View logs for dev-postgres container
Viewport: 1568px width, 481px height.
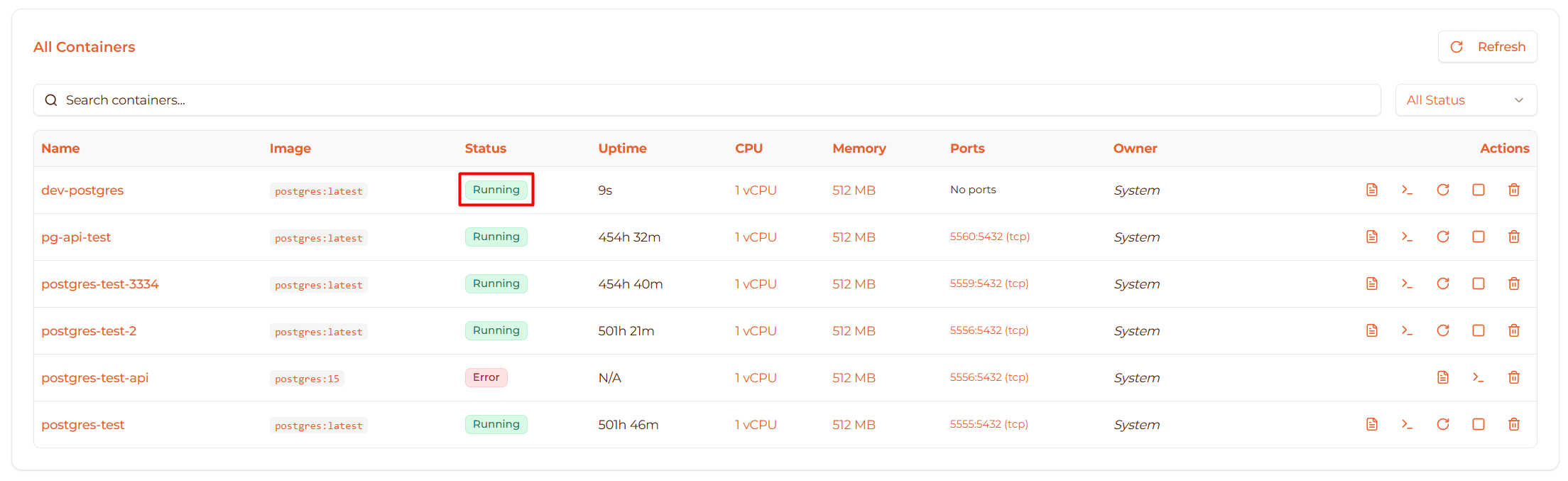[1371, 190]
